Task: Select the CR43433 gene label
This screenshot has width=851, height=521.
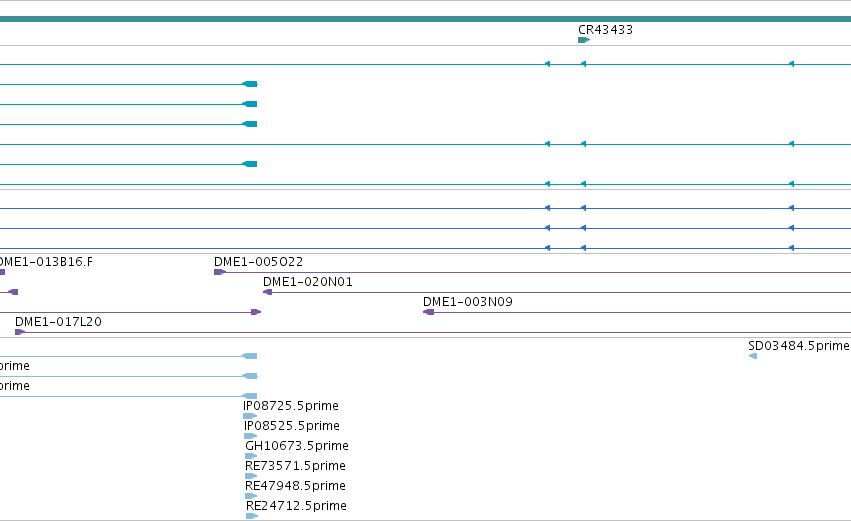Action: click(x=605, y=30)
